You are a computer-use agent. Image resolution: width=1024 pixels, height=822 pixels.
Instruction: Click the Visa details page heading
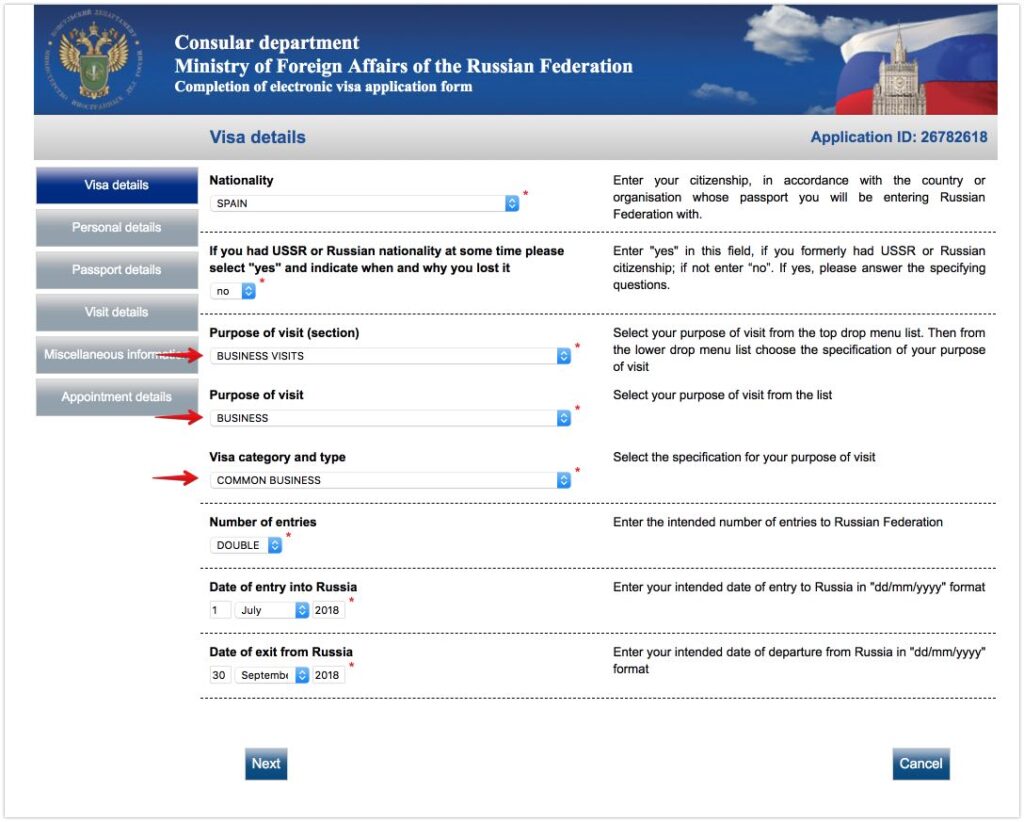[x=257, y=137]
